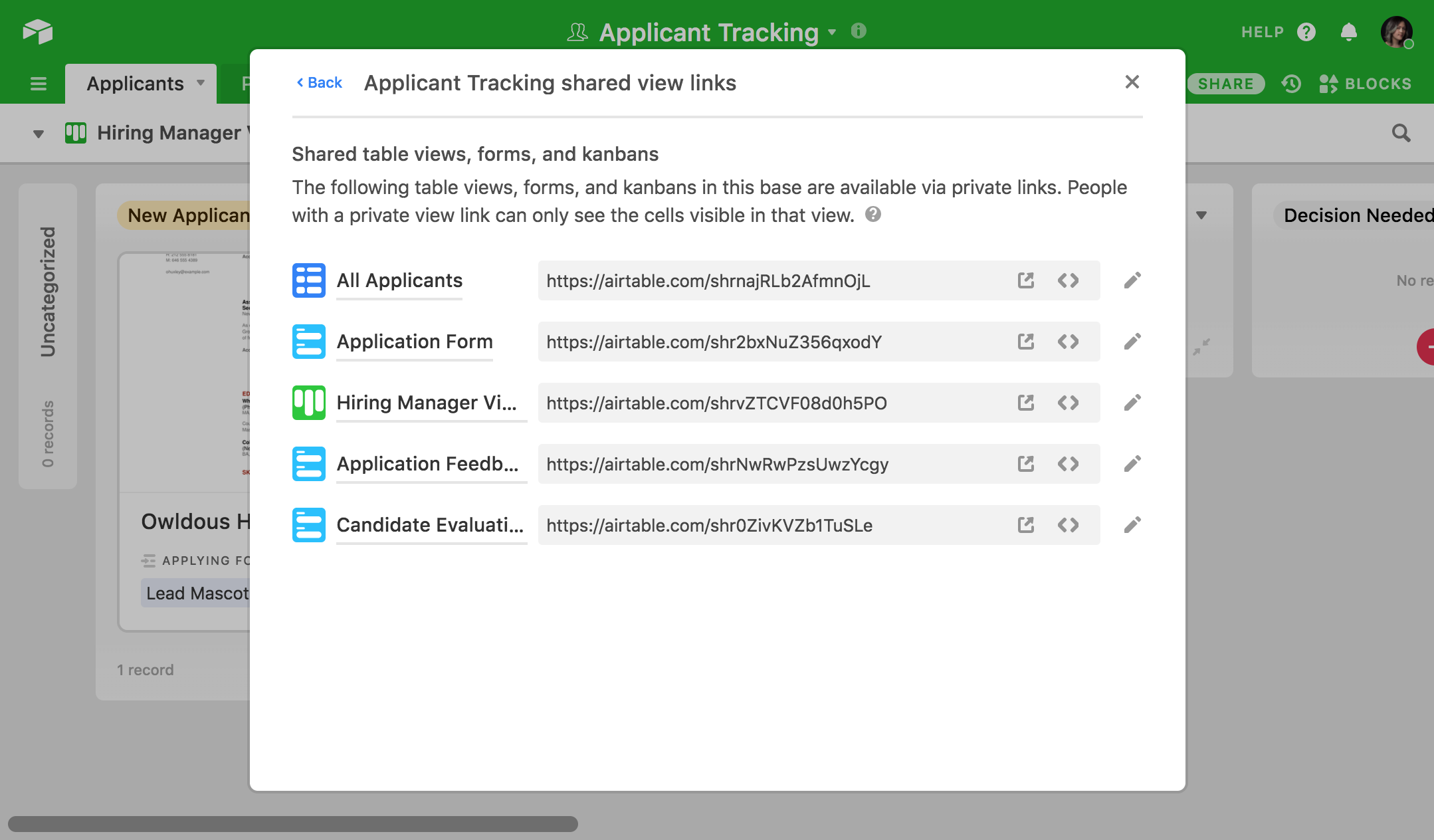Edit the Candidate Evaluation shared link
This screenshot has height=840, width=1434.
click(1132, 525)
